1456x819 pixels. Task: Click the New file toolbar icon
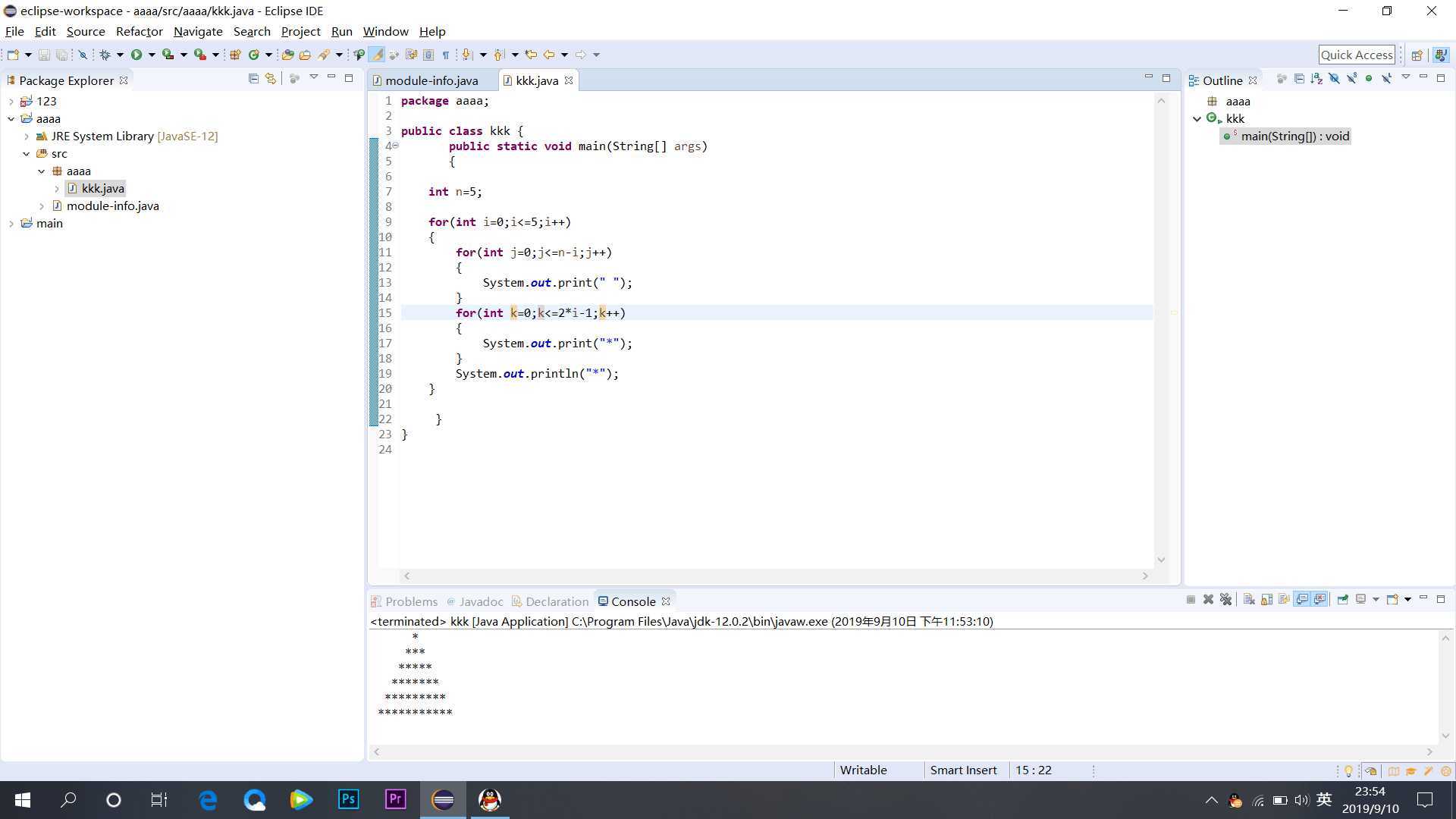coord(13,55)
